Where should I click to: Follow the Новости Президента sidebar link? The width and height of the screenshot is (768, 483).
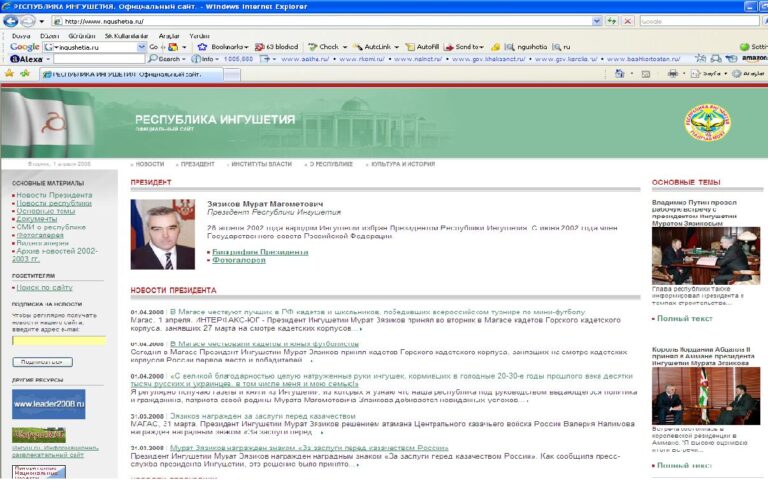[54, 195]
